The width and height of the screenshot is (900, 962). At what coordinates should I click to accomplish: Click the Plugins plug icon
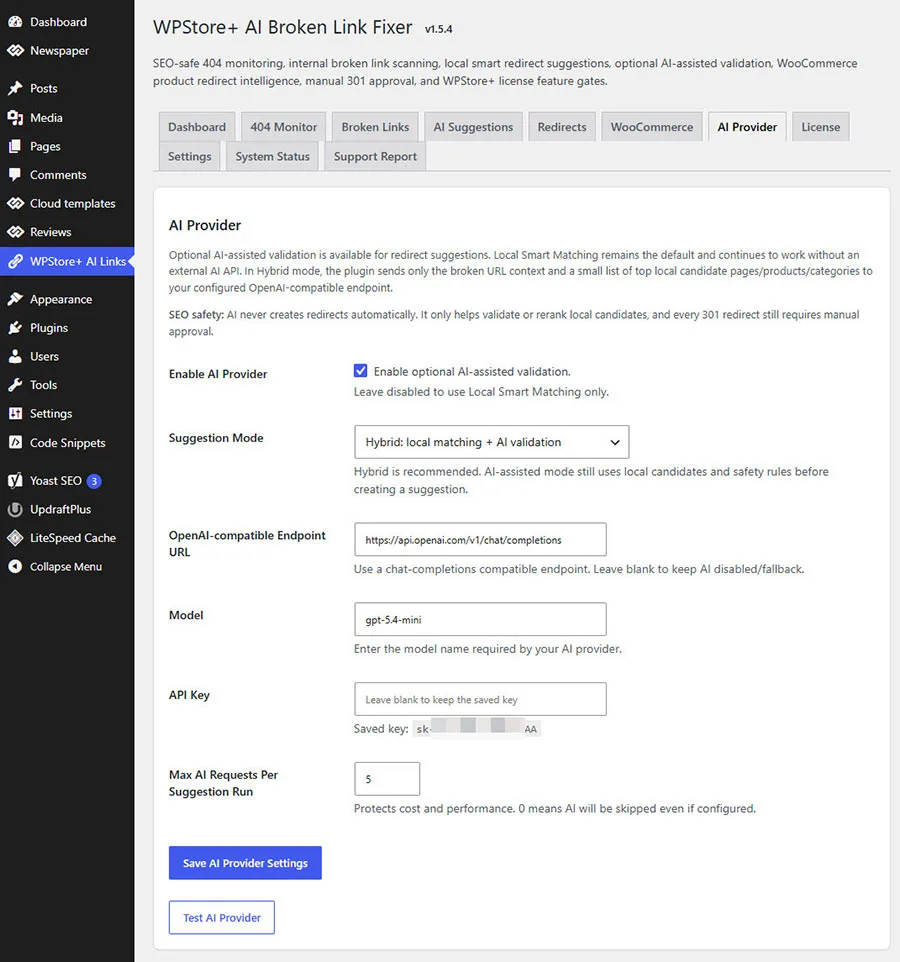[x=15, y=328]
